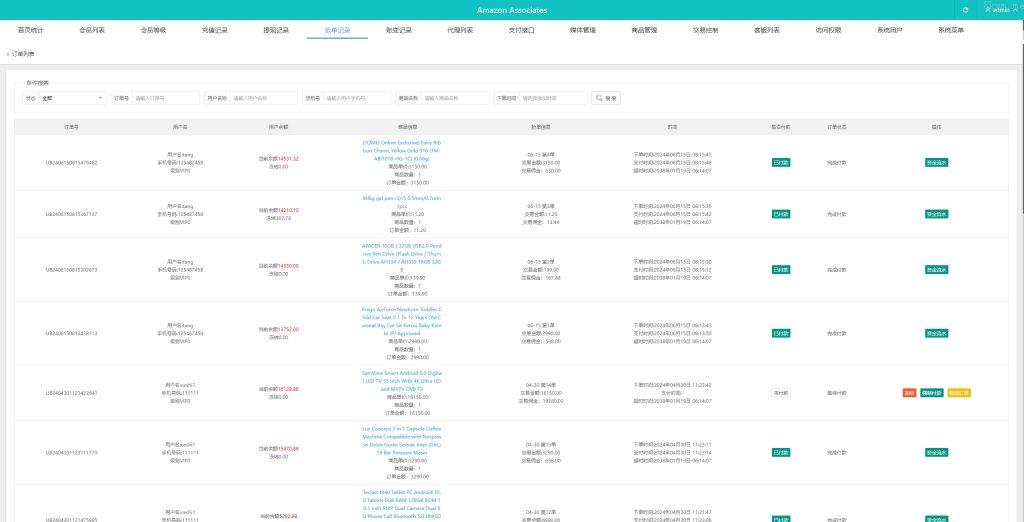Click the red action button on the unpaid order
The image size is (1024, 522).
tap(909, 393)
